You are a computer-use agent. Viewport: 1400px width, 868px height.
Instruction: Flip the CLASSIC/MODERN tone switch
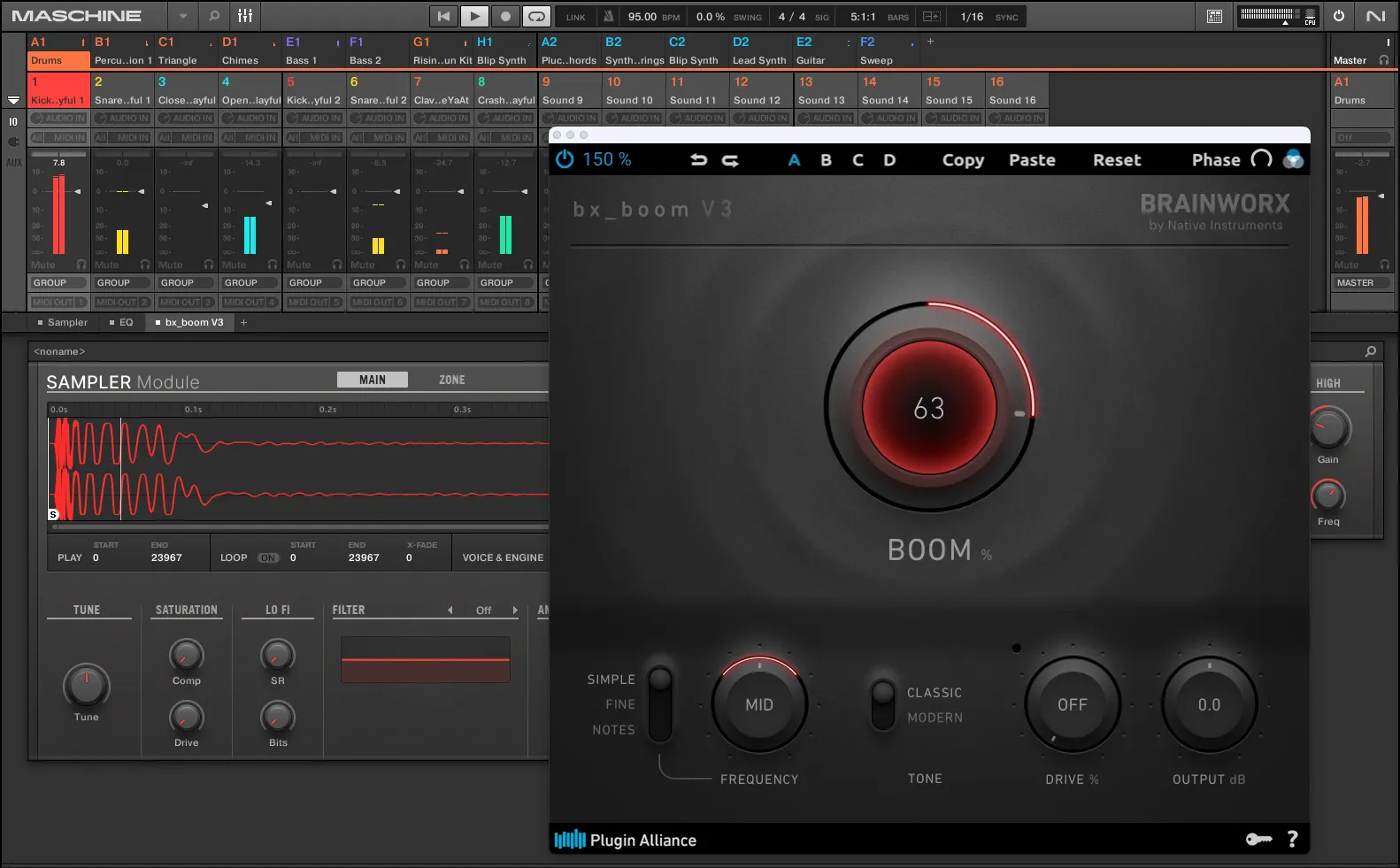[x=883, y=704]
